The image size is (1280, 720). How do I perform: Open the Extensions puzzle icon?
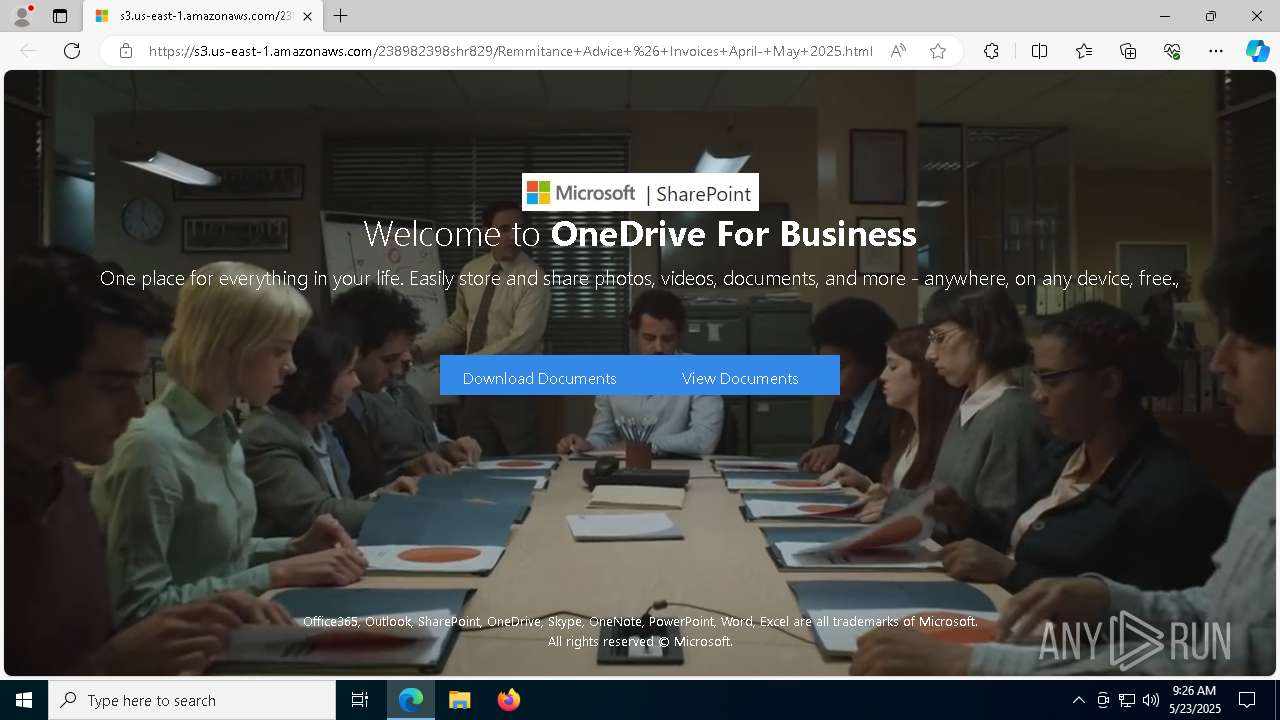click(x=991, y=51)
